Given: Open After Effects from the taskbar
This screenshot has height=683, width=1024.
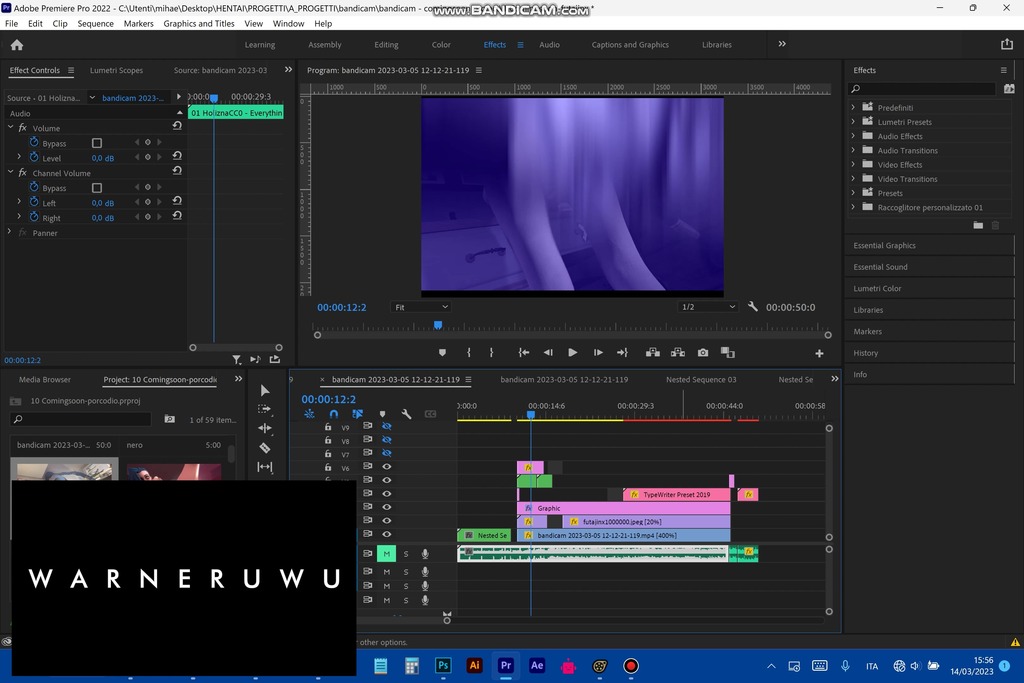Looking at the screenshot, I should [x=537, y=665].
